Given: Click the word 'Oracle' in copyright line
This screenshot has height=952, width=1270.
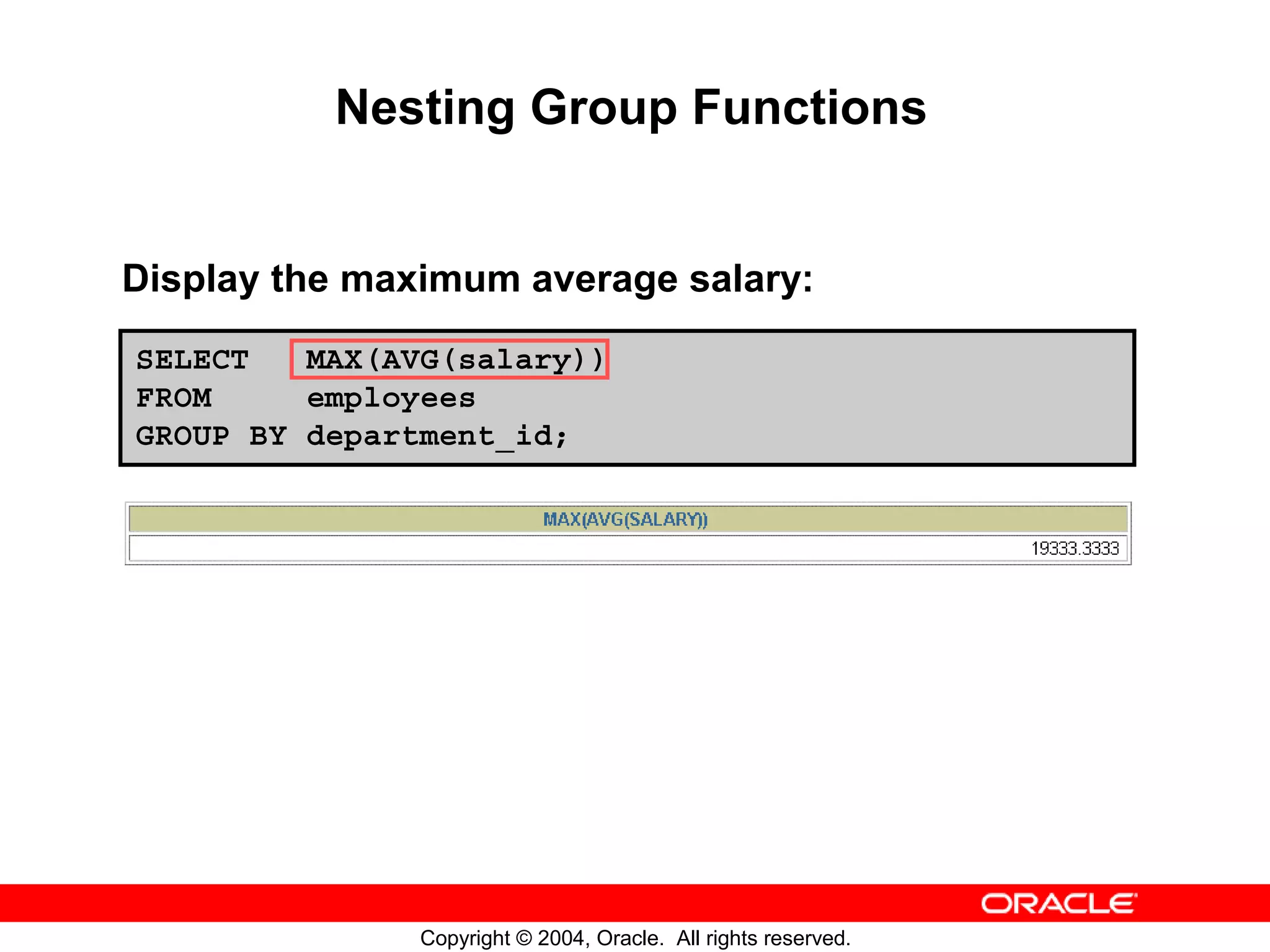Looking at the screenshot, I should coord(628,938).
